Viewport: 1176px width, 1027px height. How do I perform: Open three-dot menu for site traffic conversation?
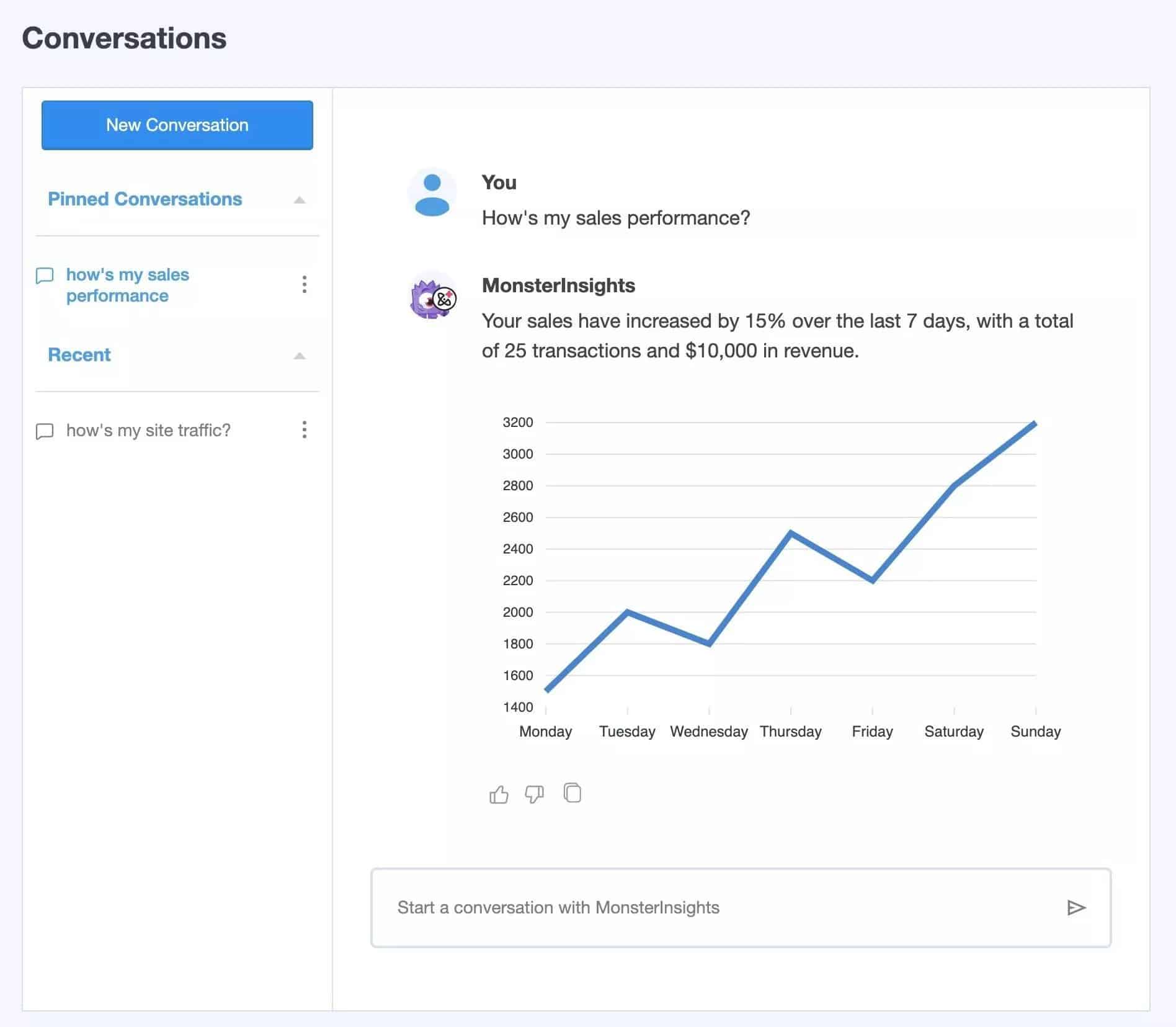click(304, 429)
